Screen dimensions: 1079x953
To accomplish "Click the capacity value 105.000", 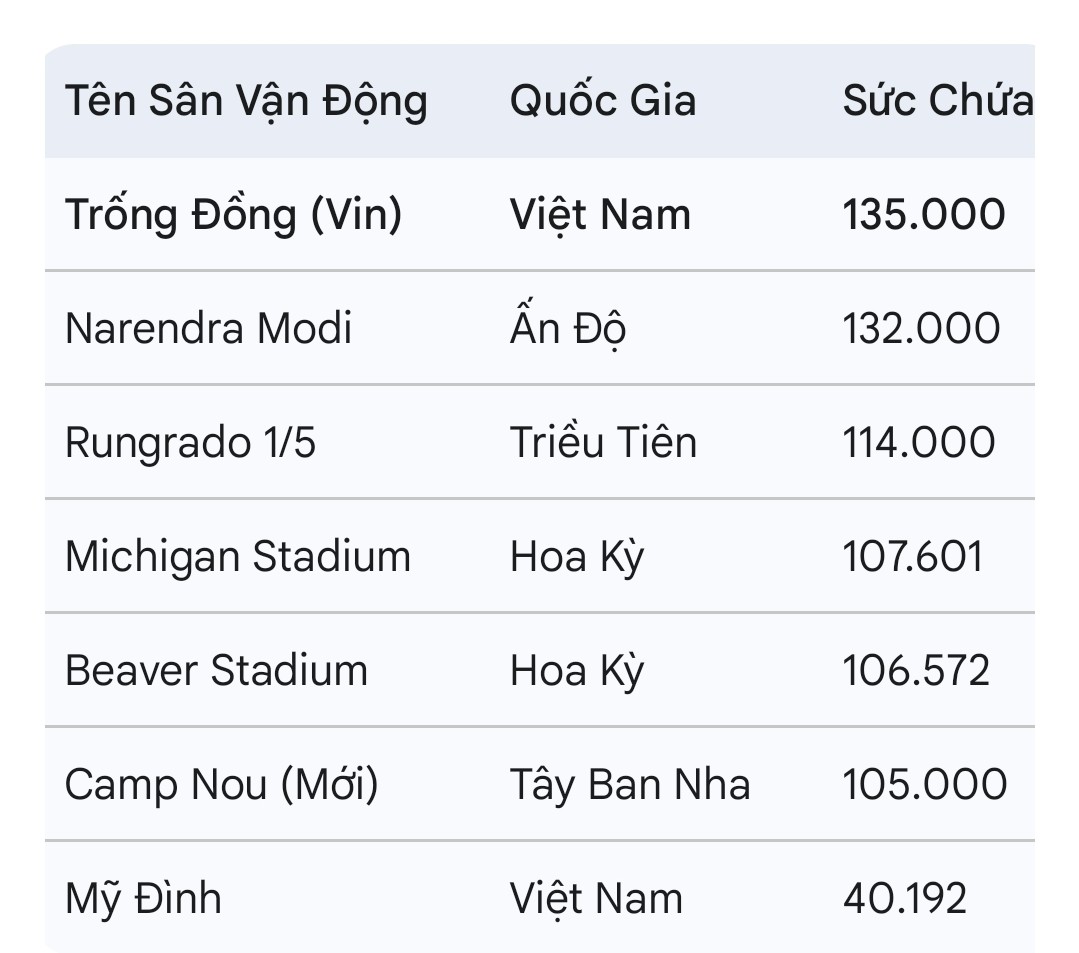I will tap(924, 785).
